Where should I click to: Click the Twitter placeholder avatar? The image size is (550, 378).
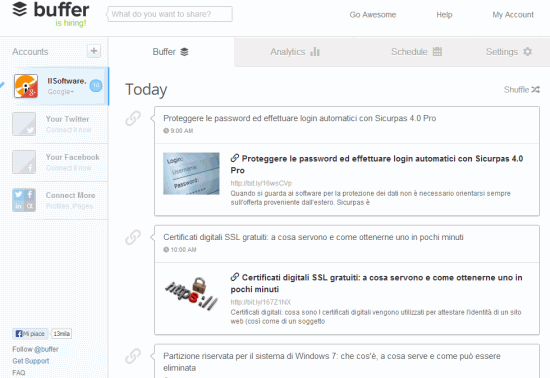(x=24, y=124)
